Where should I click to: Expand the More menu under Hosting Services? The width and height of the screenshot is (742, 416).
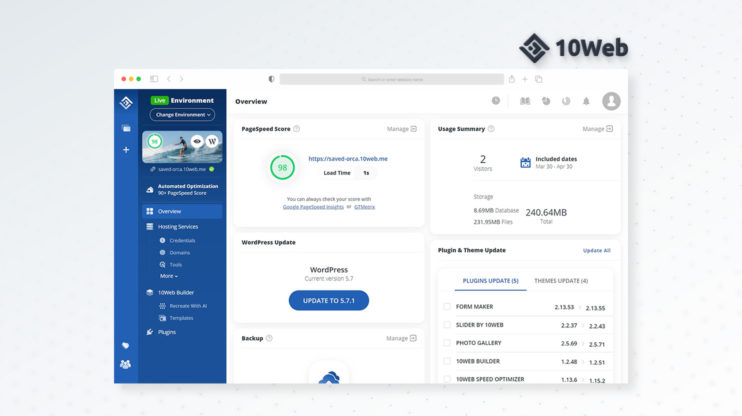[x=169, y=276]
